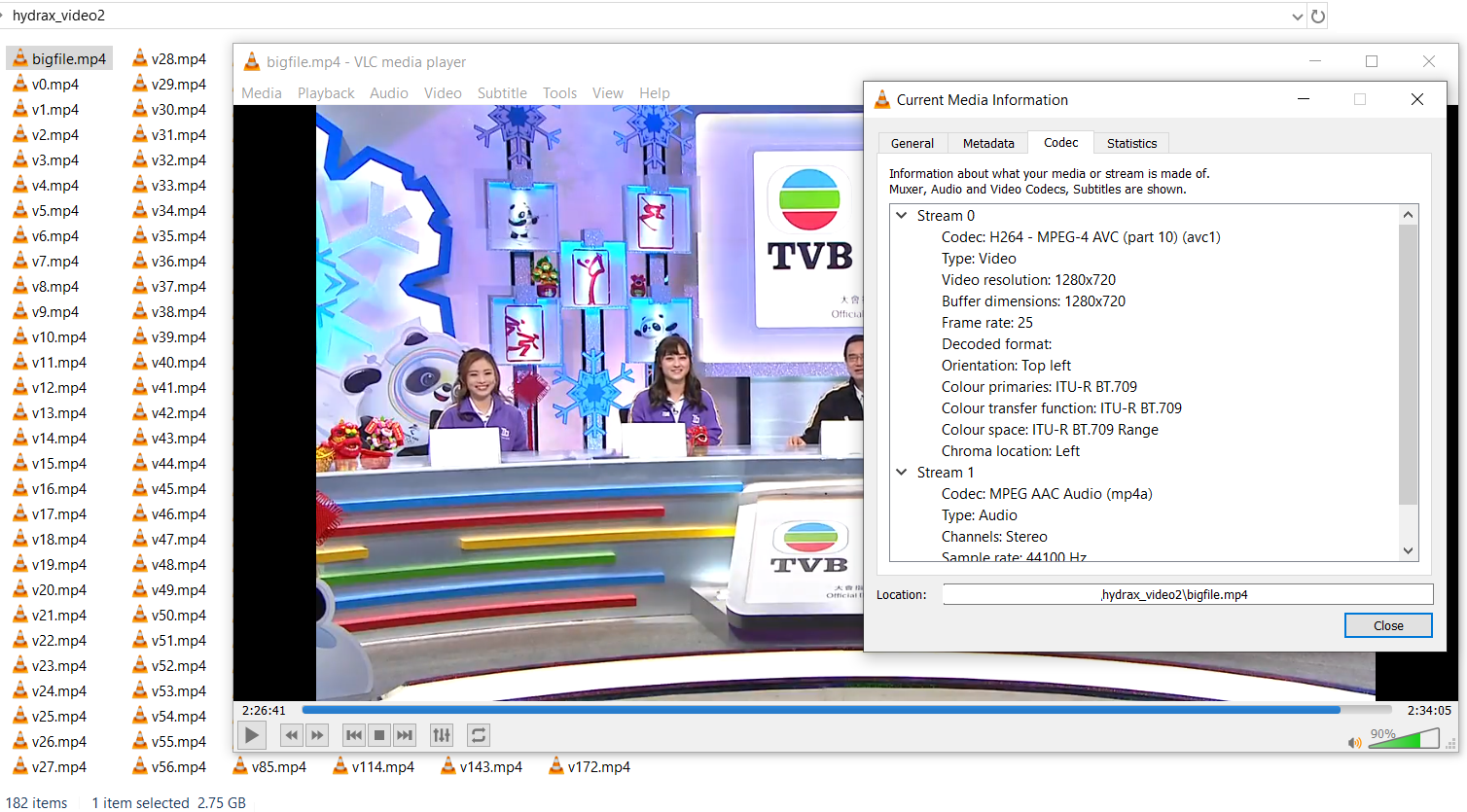The width and height of the screenshot is (1467, 812).
Task: Select the 'Codec: MPEG AAC Audio (mp4a)' row
Action: point(1047,493)
